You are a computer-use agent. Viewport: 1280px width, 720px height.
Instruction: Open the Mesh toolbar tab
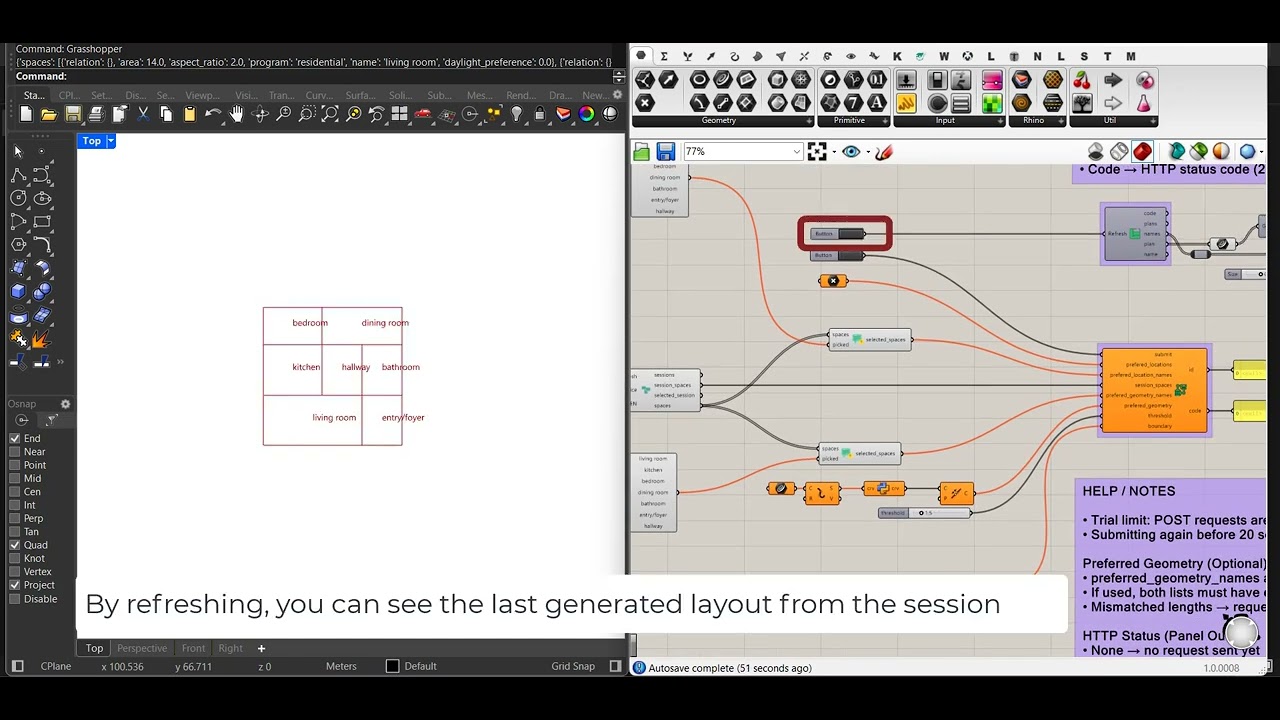pos(479,96)
